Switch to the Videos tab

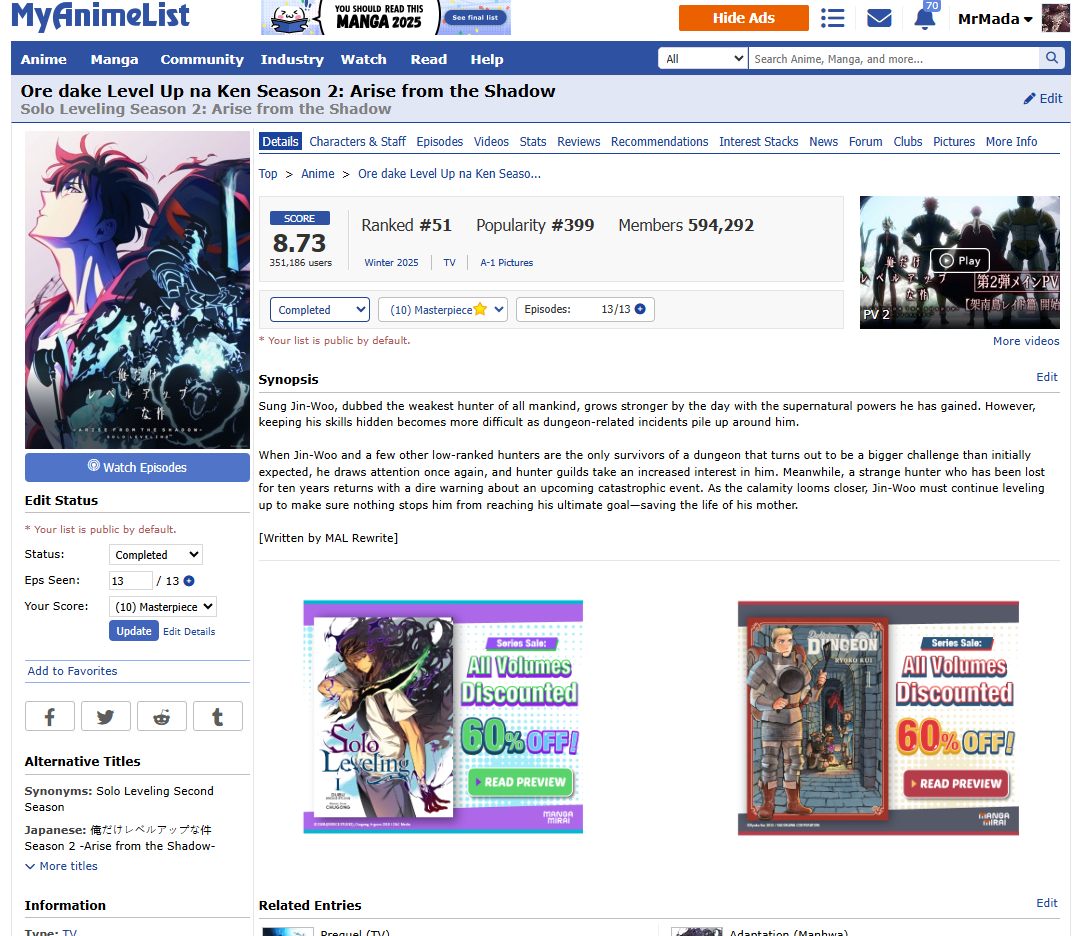click(491, 141)
